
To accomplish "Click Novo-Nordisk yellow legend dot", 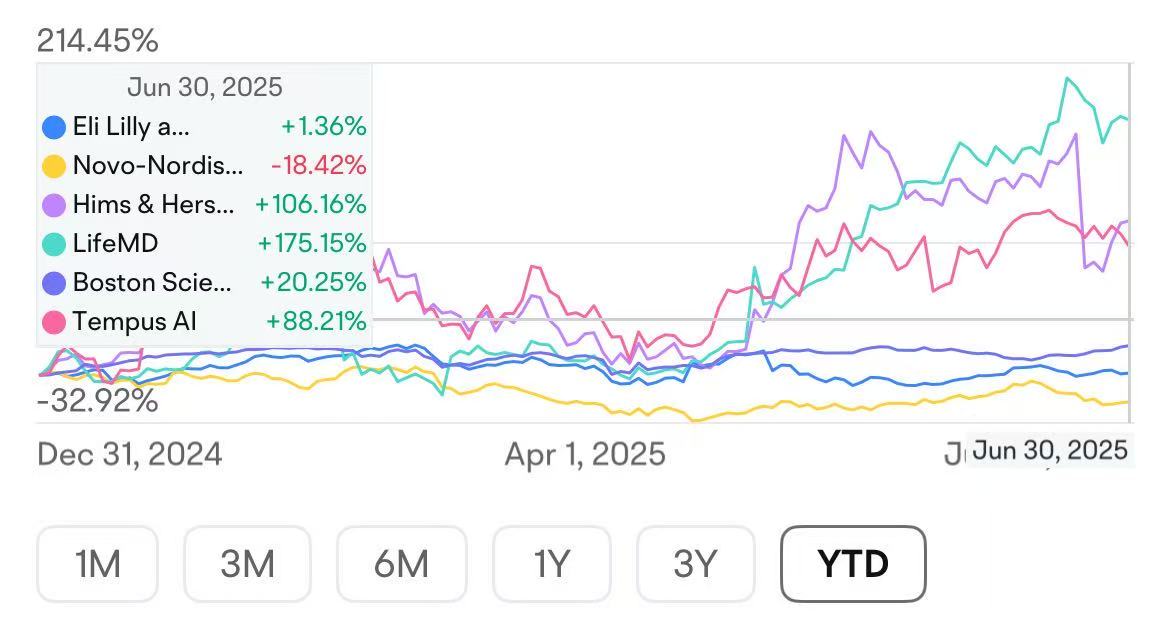I will [x=54, y=166].
